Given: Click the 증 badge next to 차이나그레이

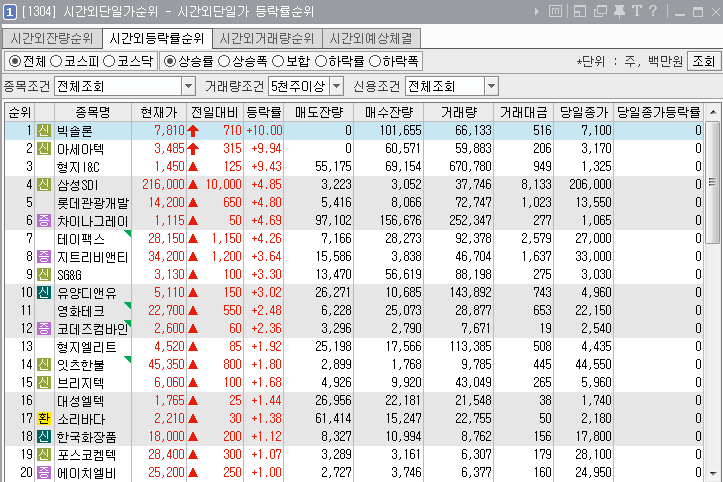Looking at the screenshot, I should 44,220.
